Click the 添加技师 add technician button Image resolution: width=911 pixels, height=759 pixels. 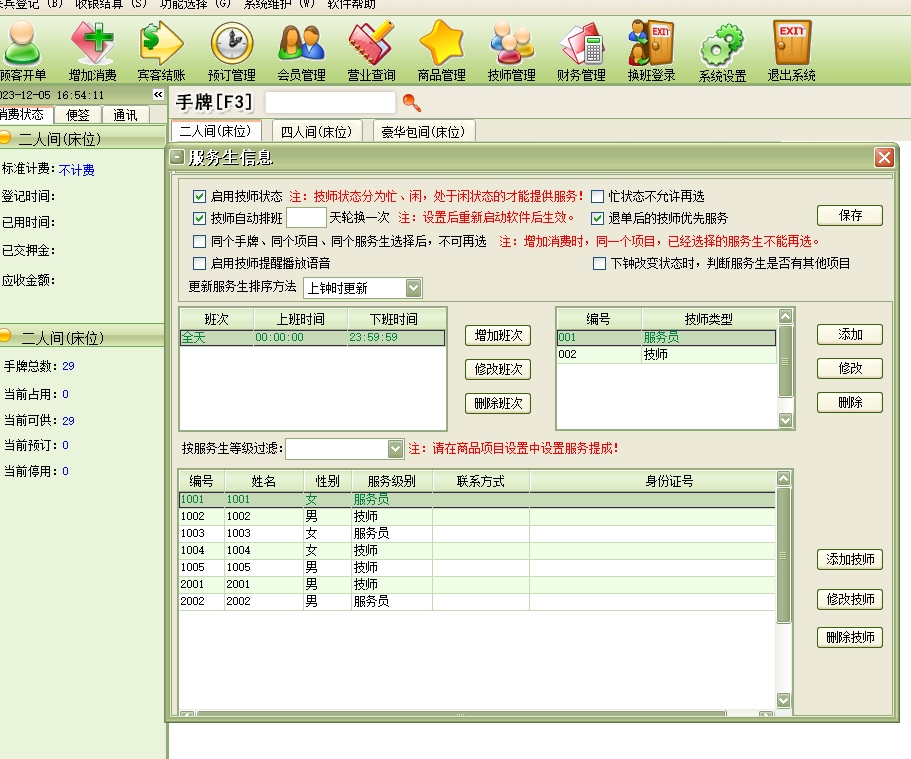point(850,560)
